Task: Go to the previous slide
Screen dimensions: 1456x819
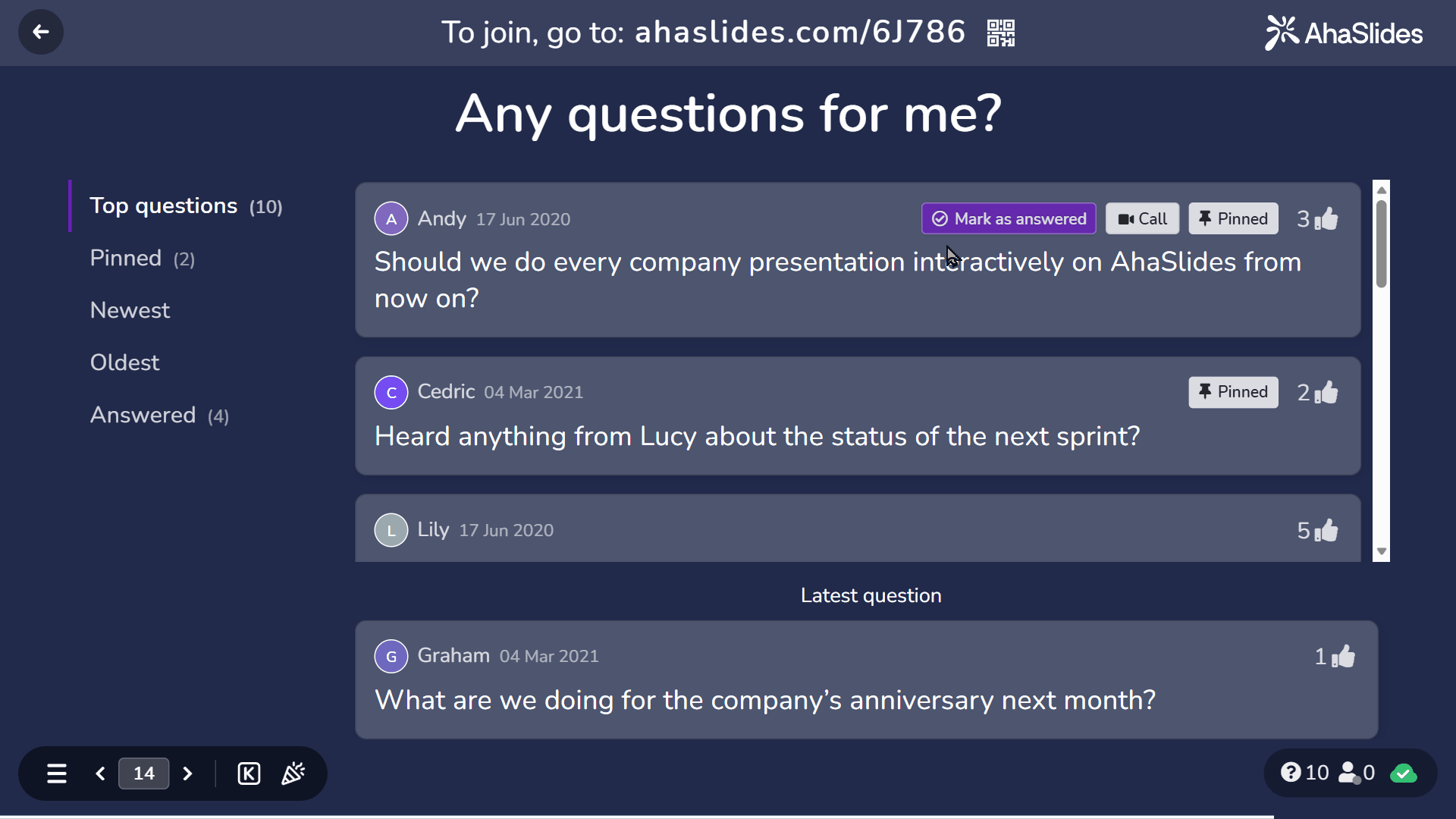Action: click(x=100, y=773)
